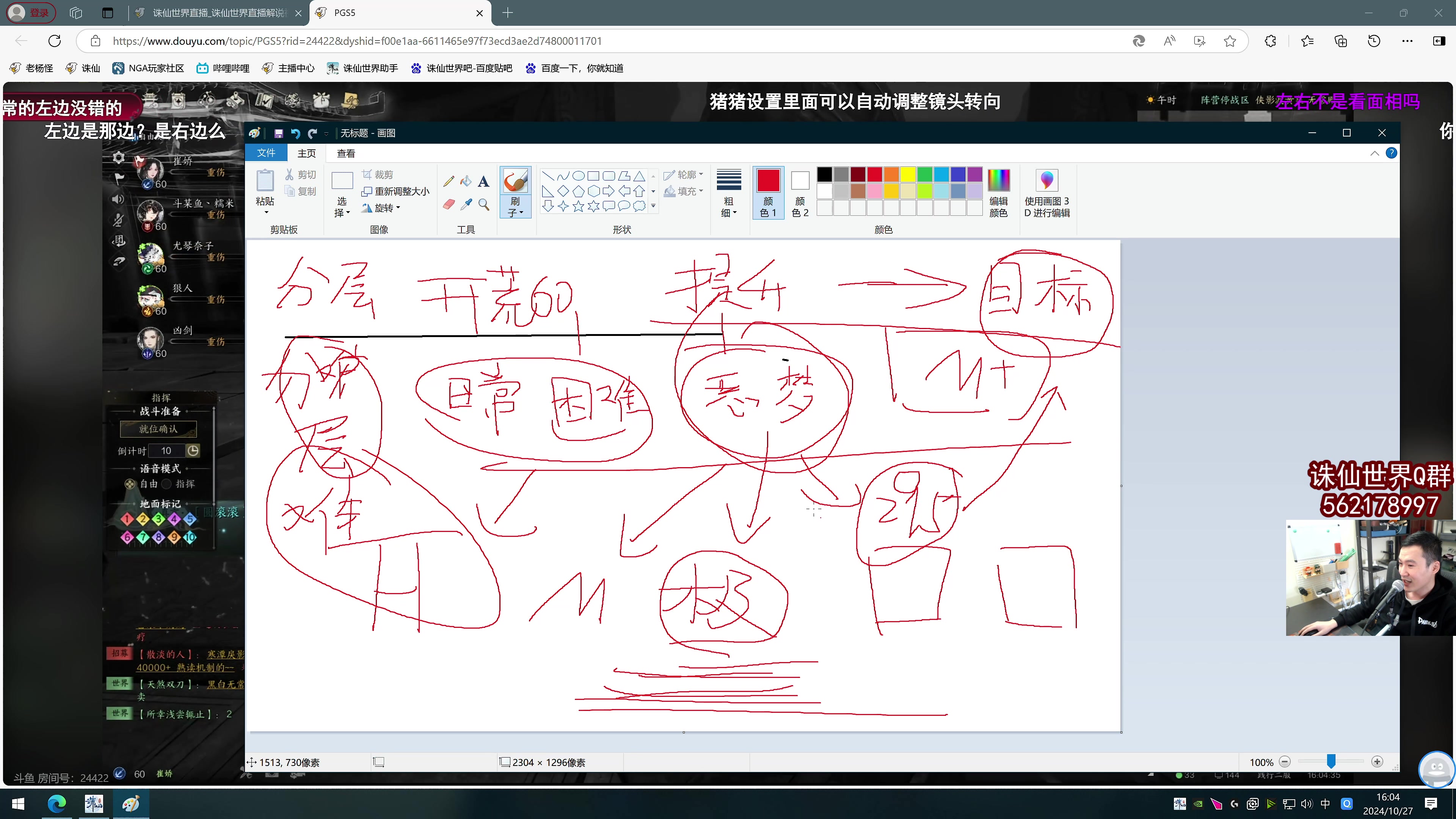Click Paint zoom in plus button
The image size is (1456, 819).
pos(1377,762)
